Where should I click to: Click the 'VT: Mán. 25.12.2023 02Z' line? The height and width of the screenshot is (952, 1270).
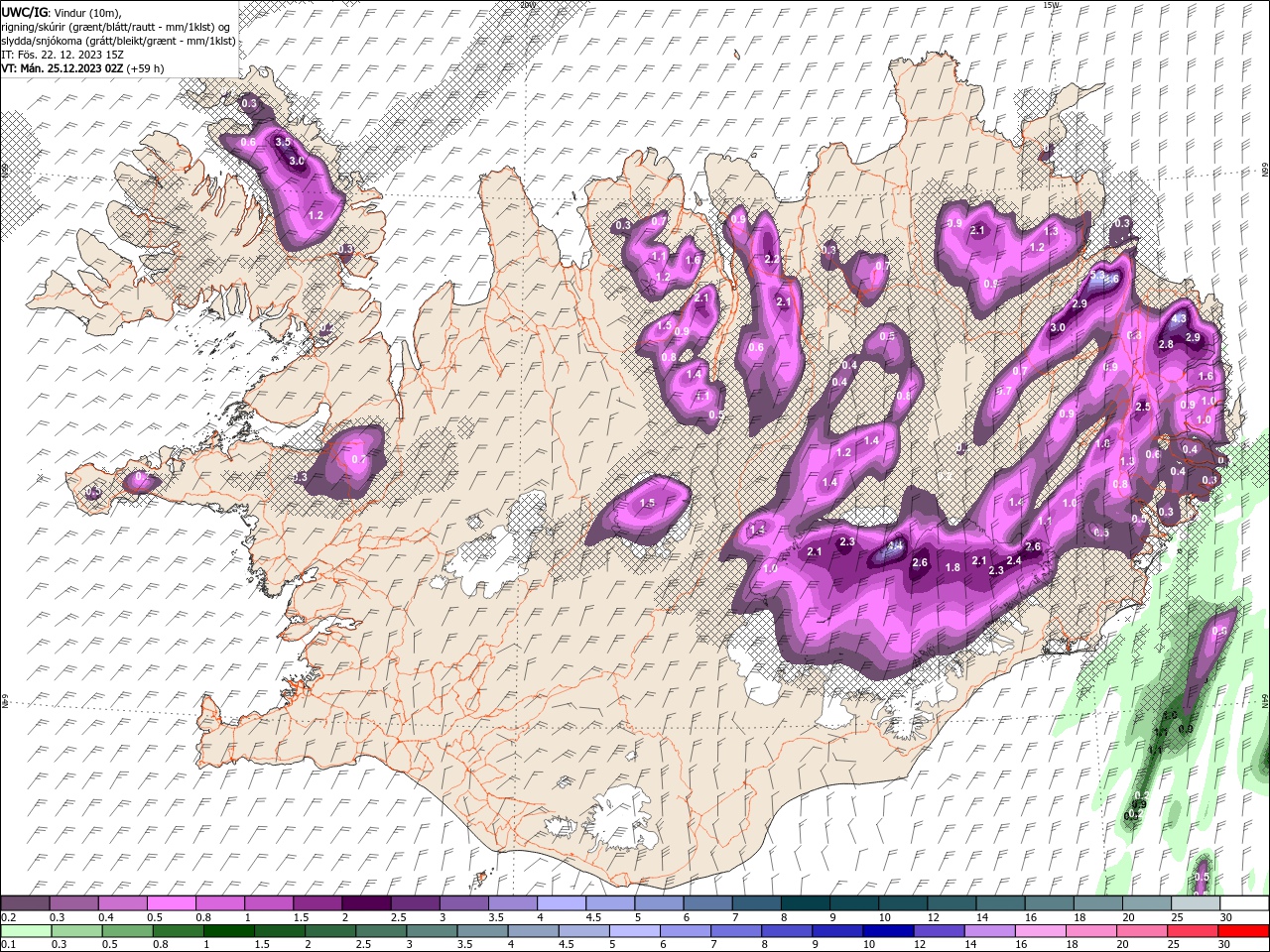tap(62, 68)
